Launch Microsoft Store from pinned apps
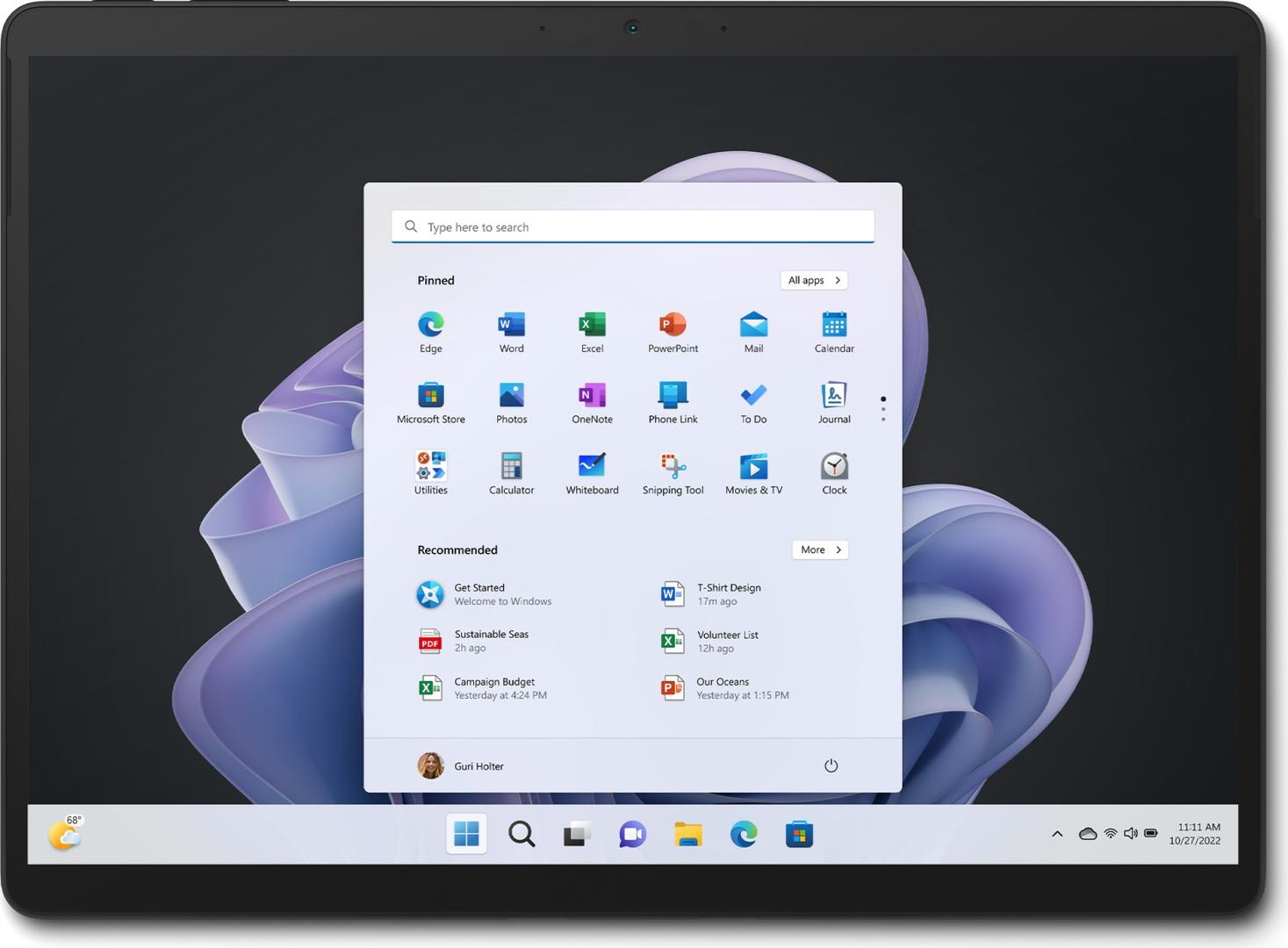 (430, 403)
